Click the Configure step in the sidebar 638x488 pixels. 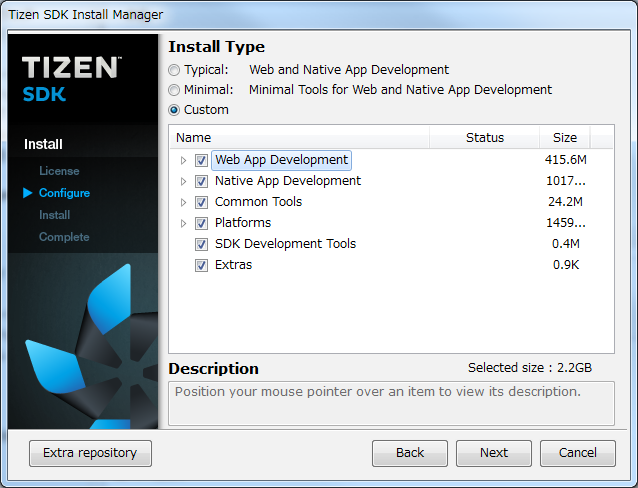64,193
